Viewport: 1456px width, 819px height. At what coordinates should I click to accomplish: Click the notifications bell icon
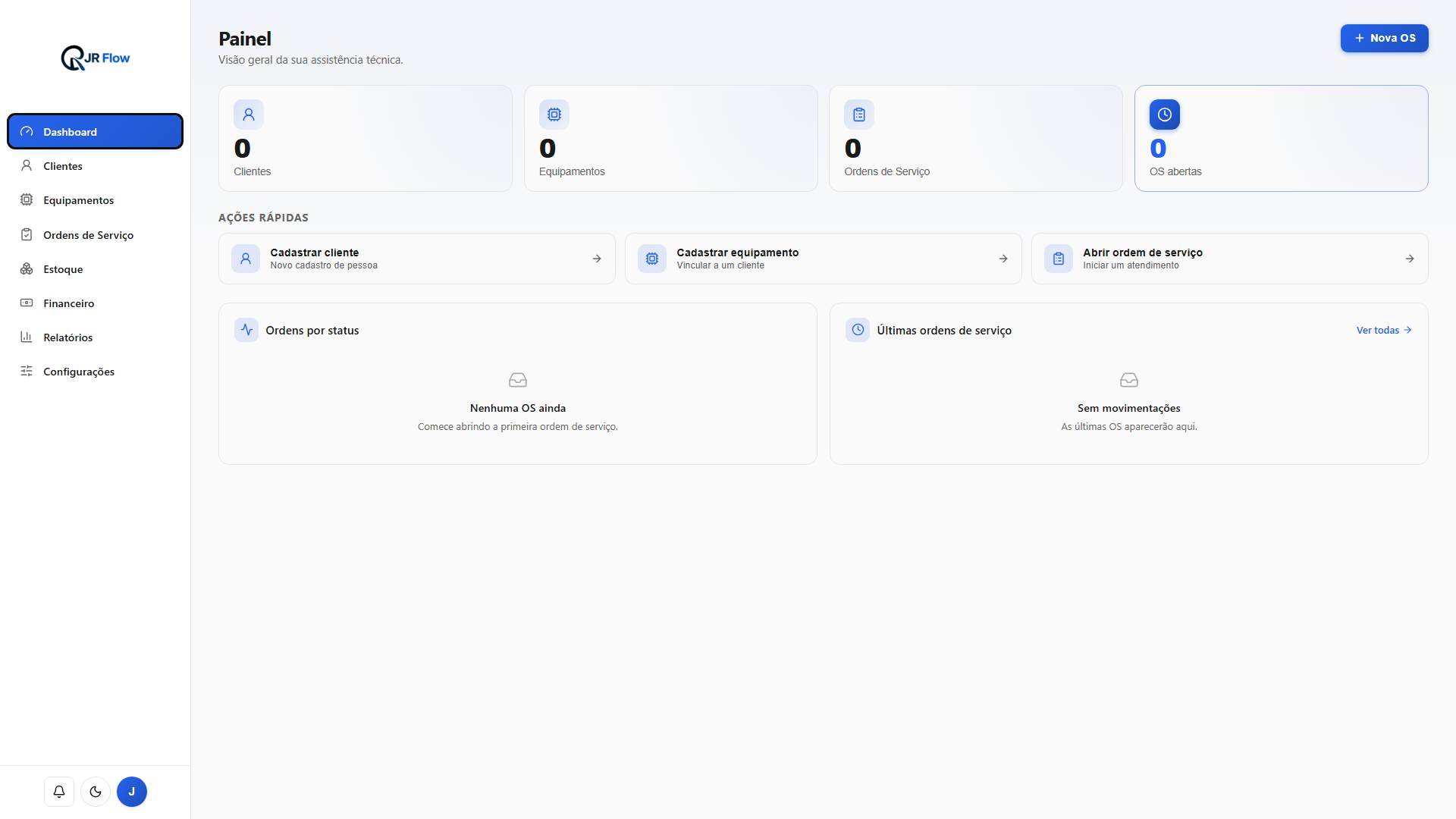[x=59, y=792]
